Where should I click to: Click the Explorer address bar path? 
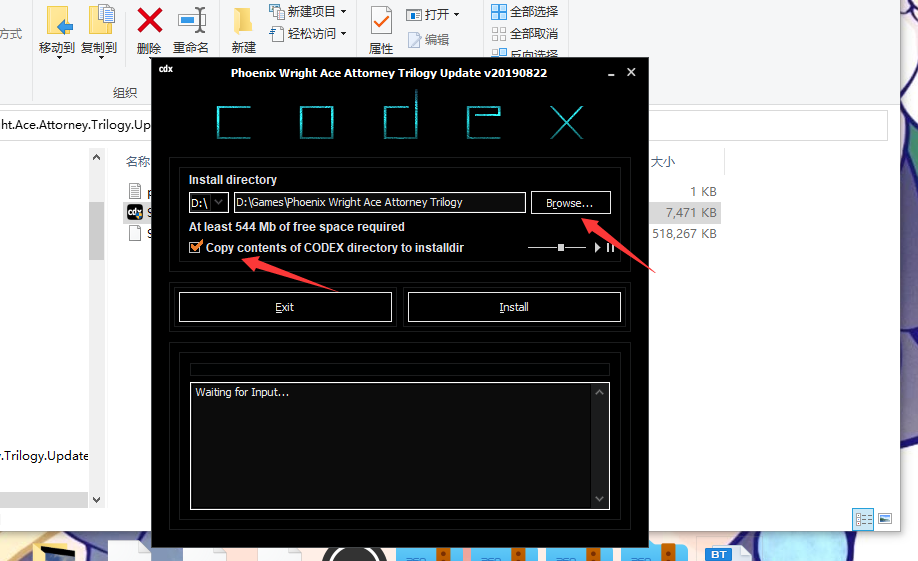[76, 125]
